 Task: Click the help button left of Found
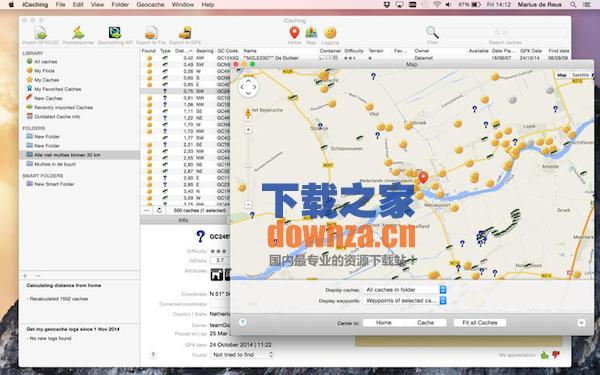click(x=153, y=355)
